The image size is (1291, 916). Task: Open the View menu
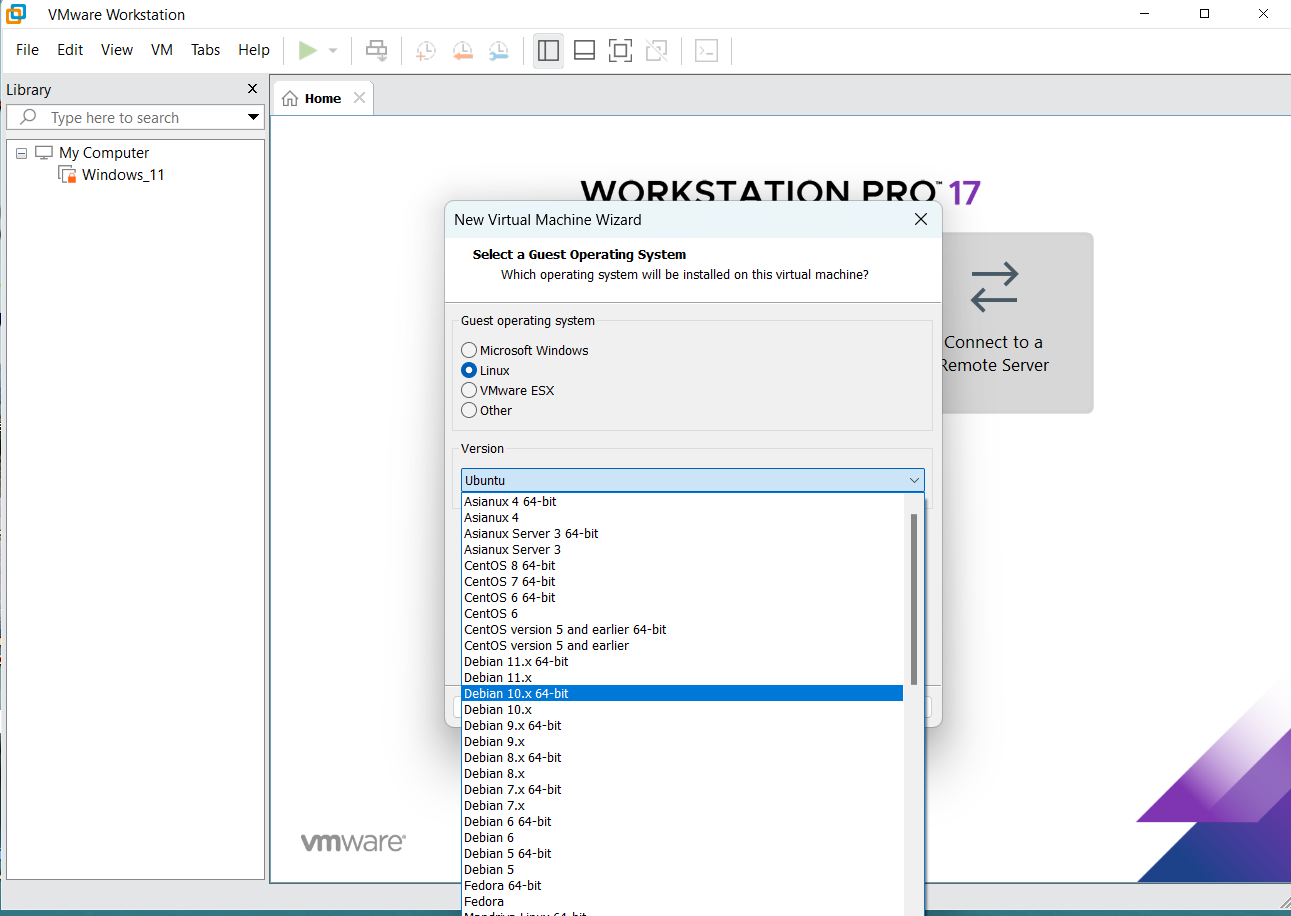pos(117,50)
